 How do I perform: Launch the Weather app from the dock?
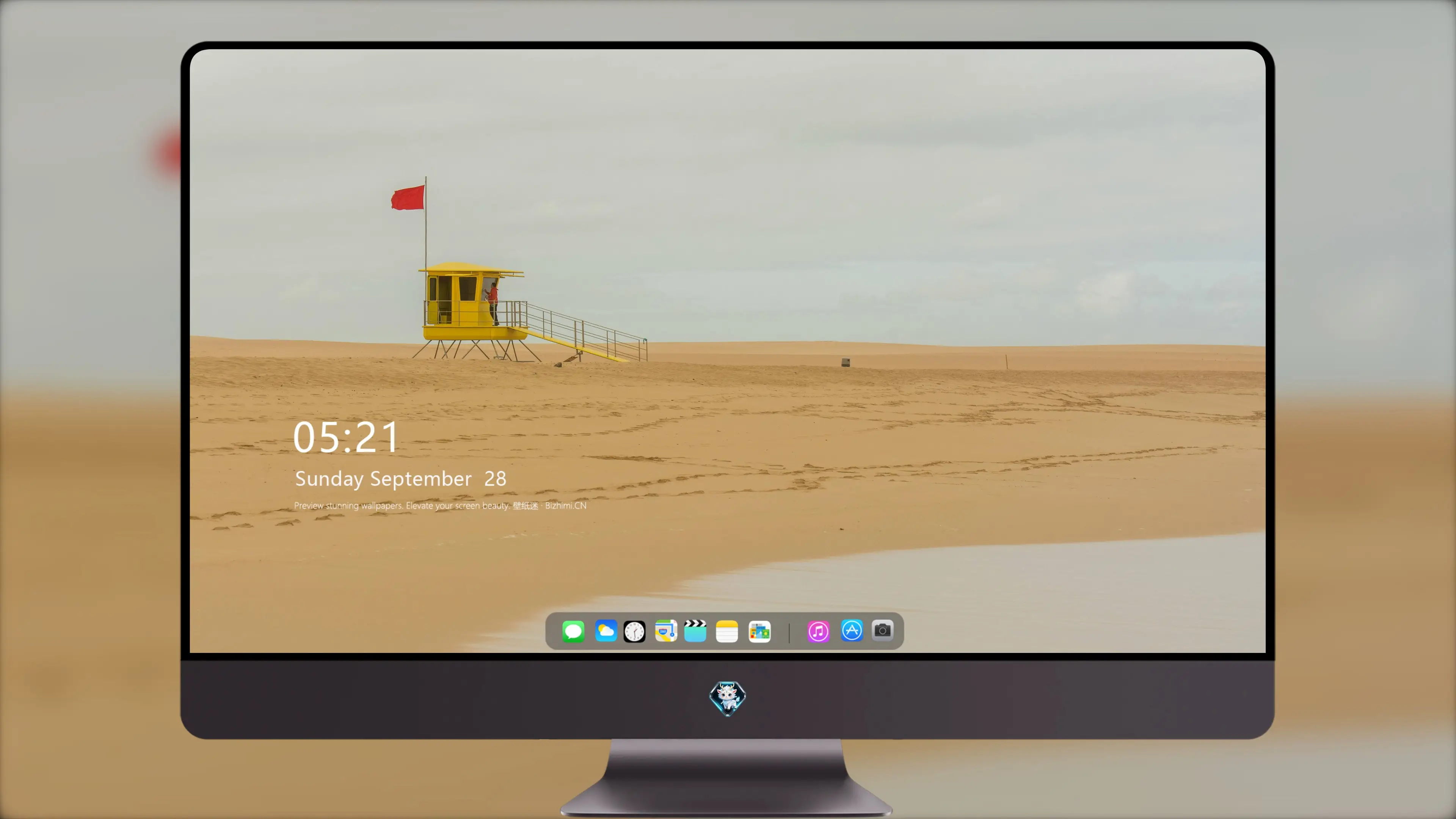[606, 631]
